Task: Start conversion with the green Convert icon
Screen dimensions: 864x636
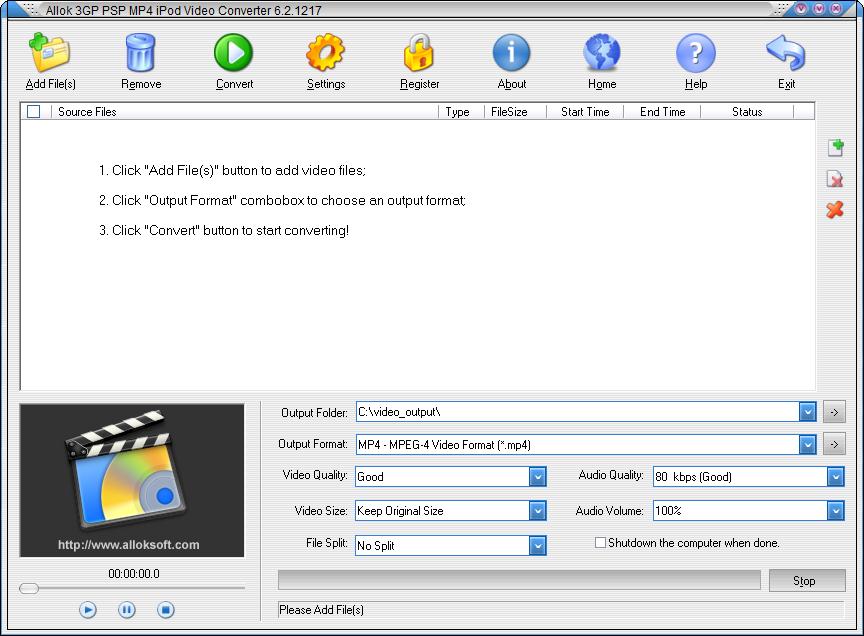Action: (233, 53)
